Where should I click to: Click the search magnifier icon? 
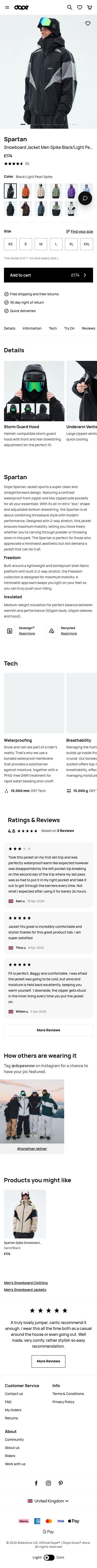point(70,7)
